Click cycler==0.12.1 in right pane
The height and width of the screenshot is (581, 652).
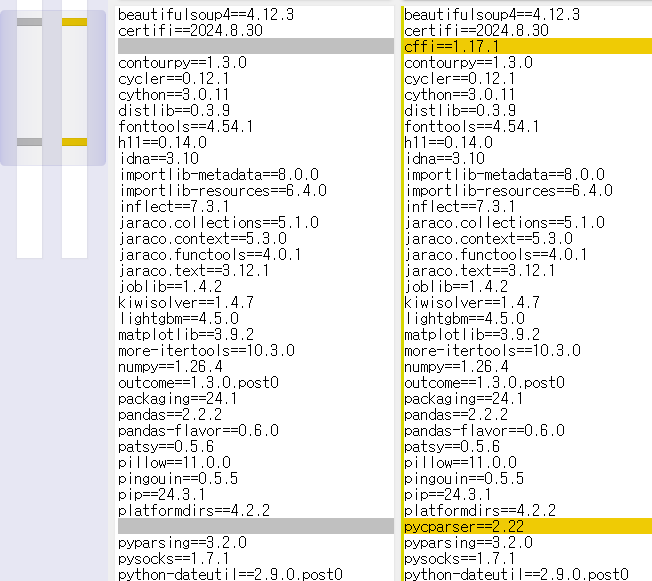tap(459, 78)
